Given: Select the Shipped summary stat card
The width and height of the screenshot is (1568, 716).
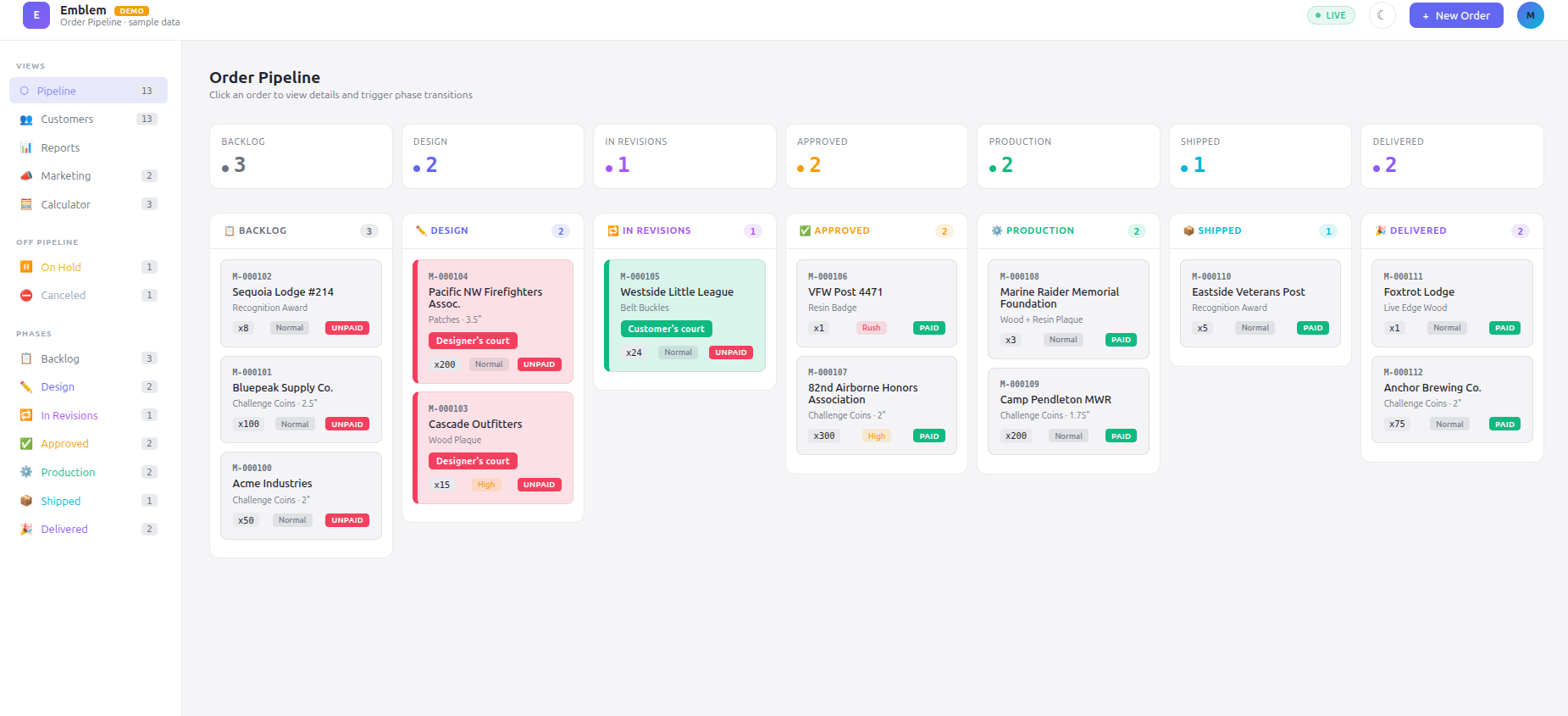Looking at the screenshot, I should point(1260,156).
